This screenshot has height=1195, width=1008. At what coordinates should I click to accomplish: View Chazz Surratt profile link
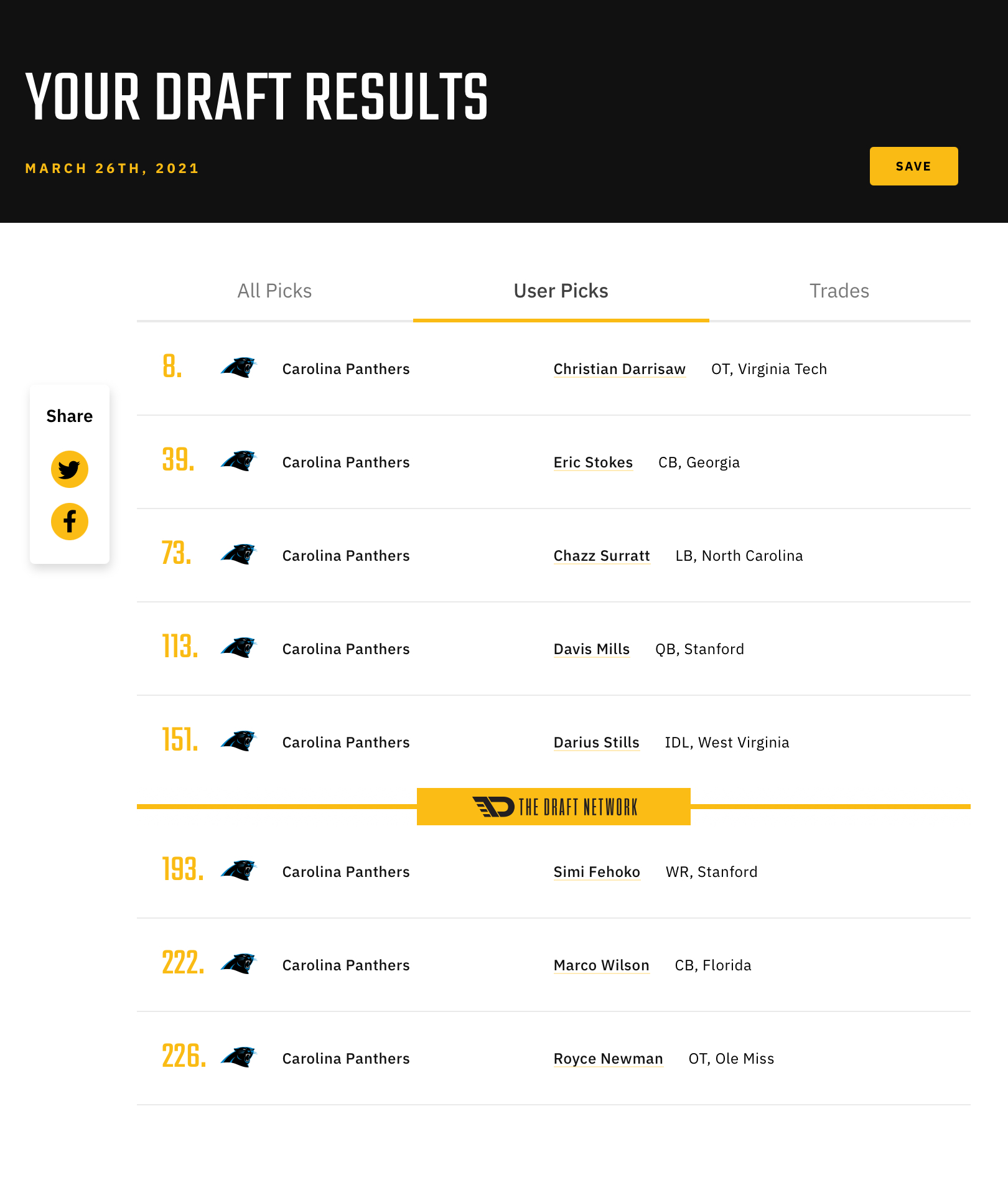[x=602, y=556]
